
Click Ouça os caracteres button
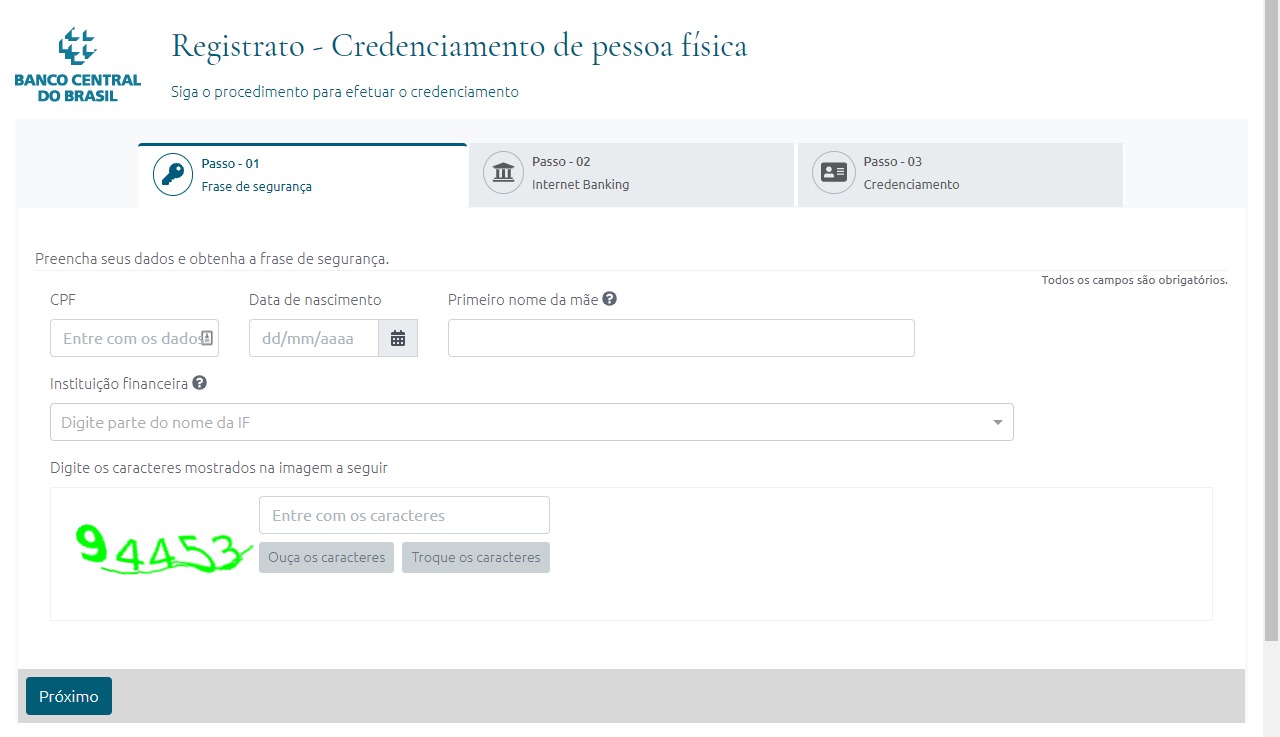[x=326, y=557]
